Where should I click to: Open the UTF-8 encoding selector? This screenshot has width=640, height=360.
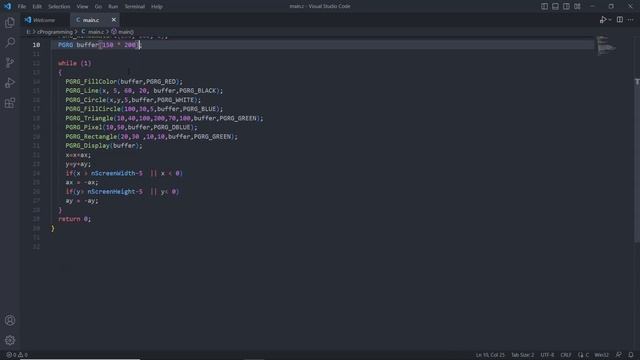tap(547, 355)
